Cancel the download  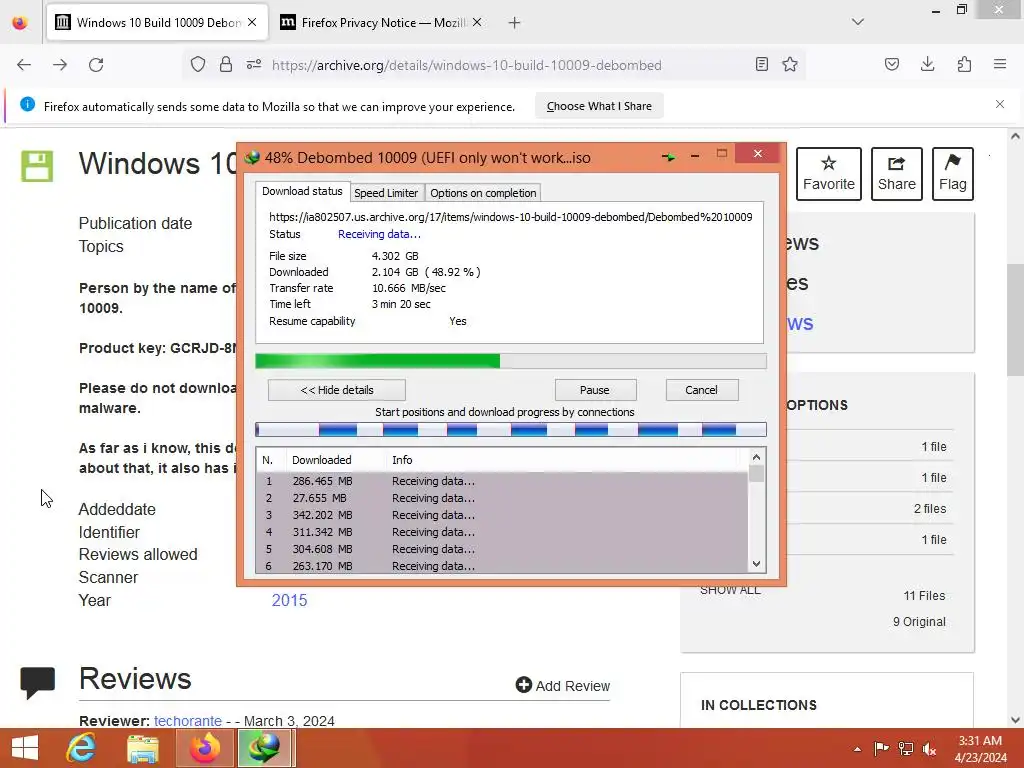pyautogui.click(x=701, y=390)
